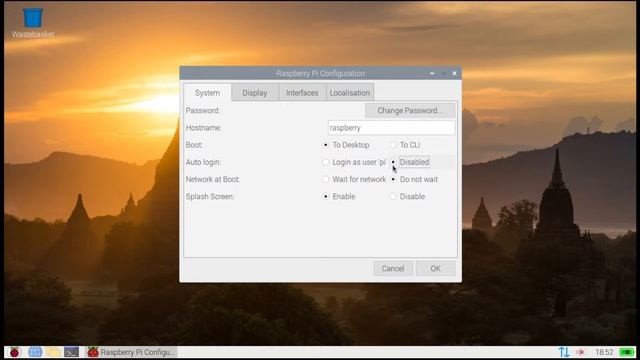The image size is (640, 360).
Task: Open the Wastebasket desktop icon
Action: pyautogui.click(x=33, y=23)
